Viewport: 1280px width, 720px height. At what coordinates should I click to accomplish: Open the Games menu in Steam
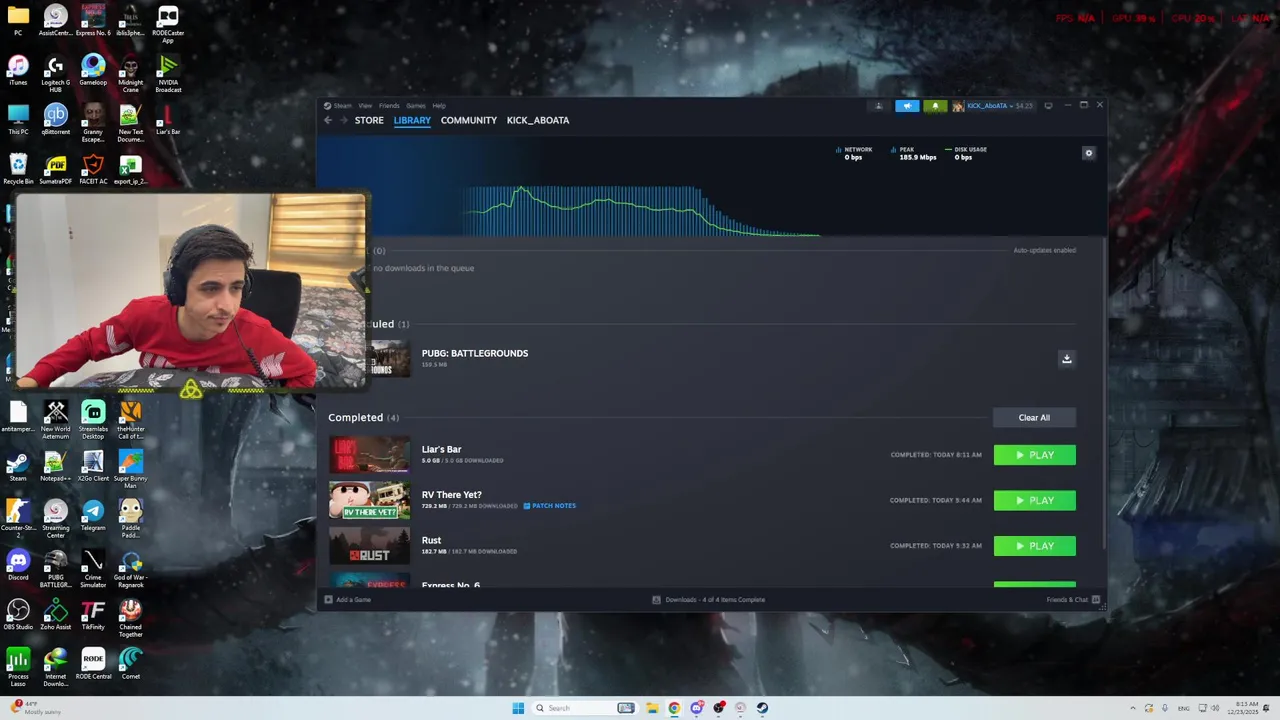(x=415, y=105)
